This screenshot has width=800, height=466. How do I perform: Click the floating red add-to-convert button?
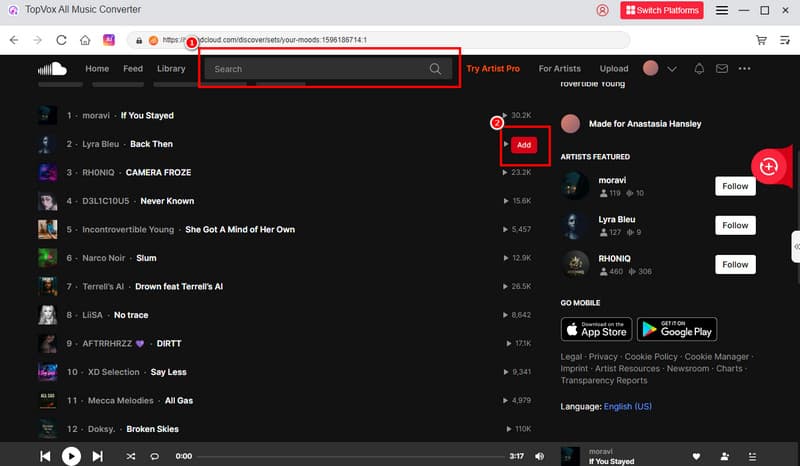point(768,166)
